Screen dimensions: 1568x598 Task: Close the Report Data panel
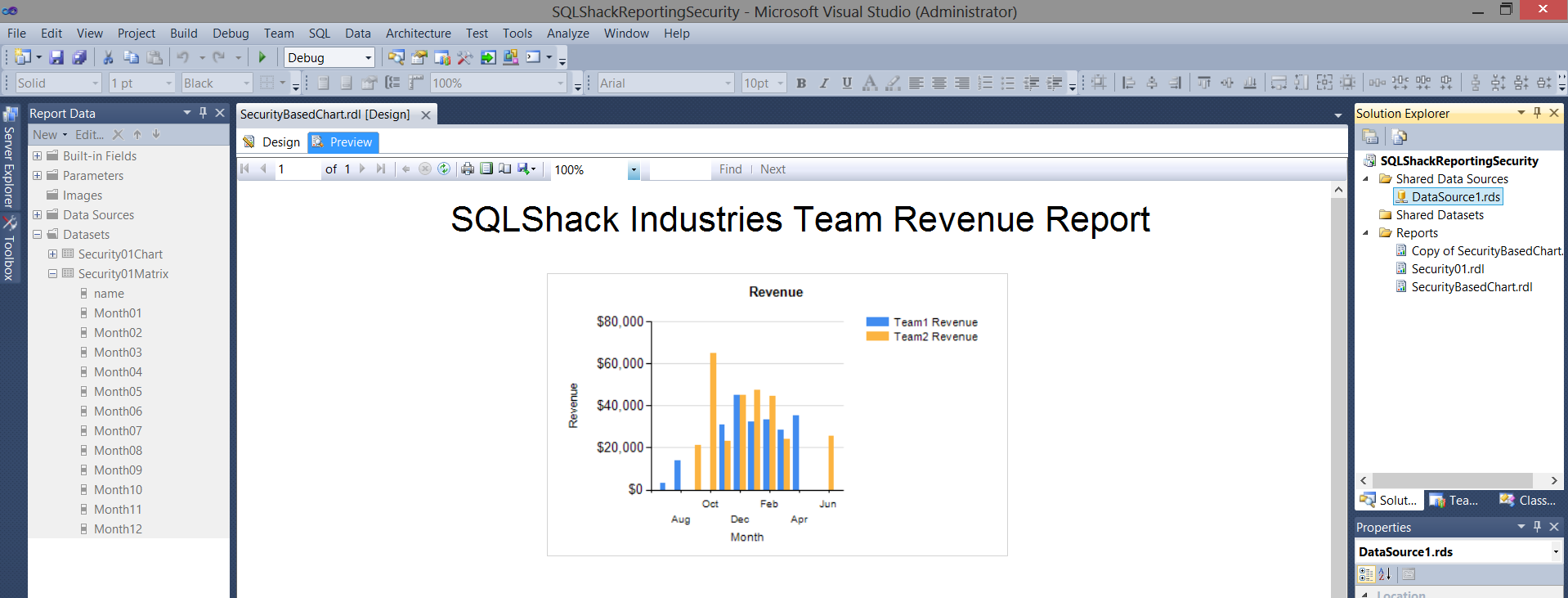click(x=220, y=113)
